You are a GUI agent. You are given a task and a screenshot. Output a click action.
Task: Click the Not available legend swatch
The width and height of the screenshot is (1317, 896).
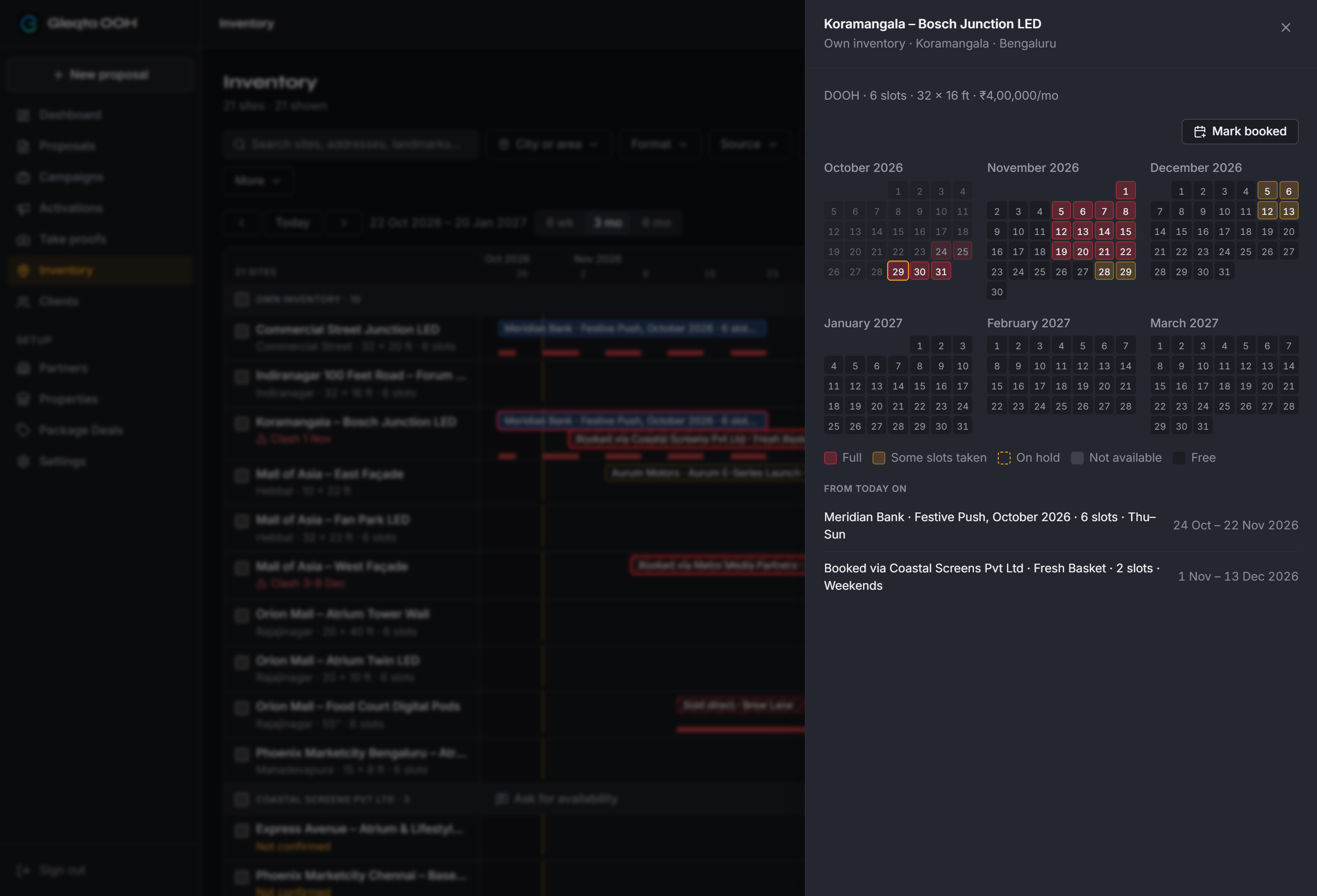(1077, 458)
